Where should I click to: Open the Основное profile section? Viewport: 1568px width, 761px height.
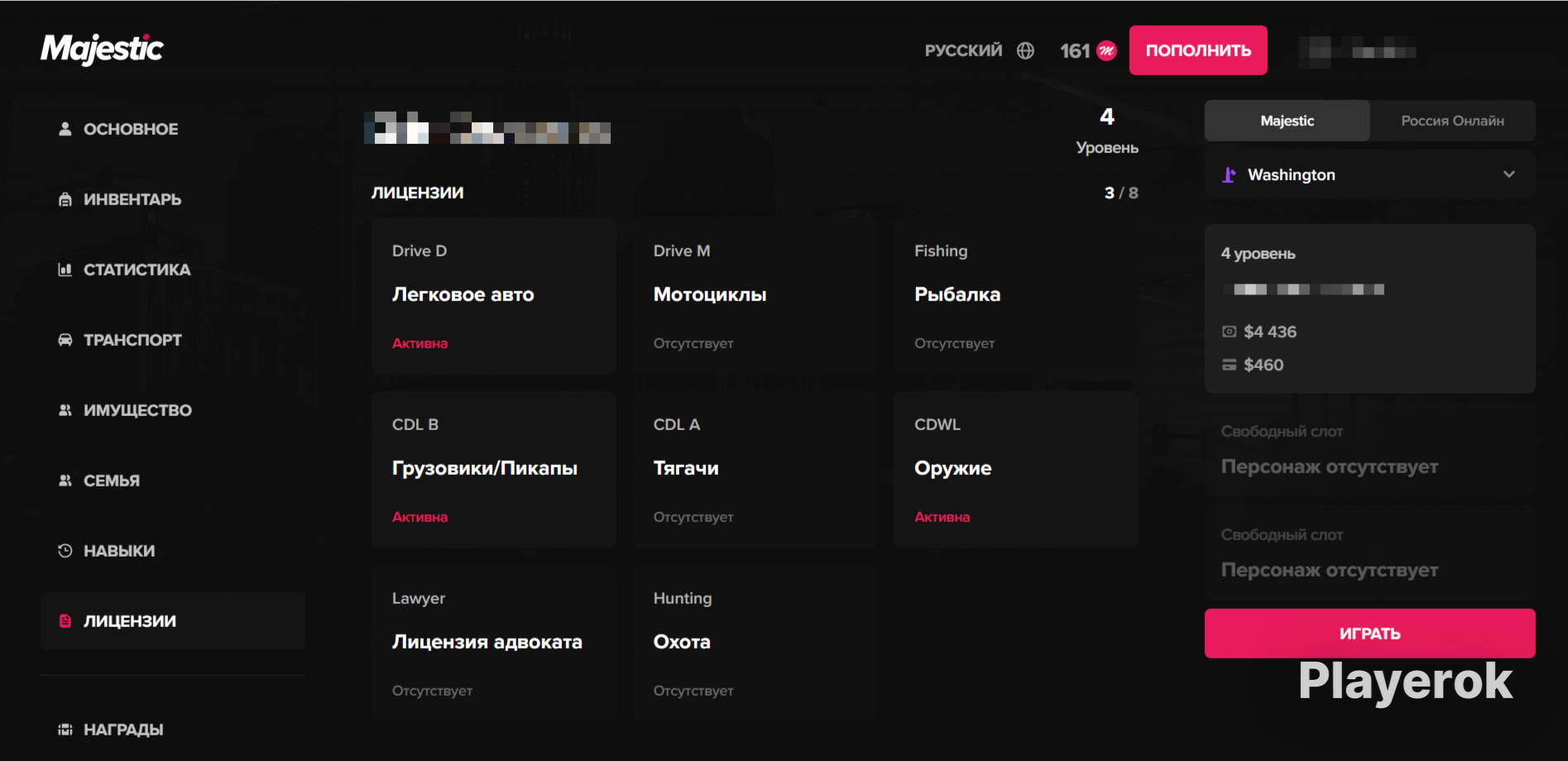point(118,129)
